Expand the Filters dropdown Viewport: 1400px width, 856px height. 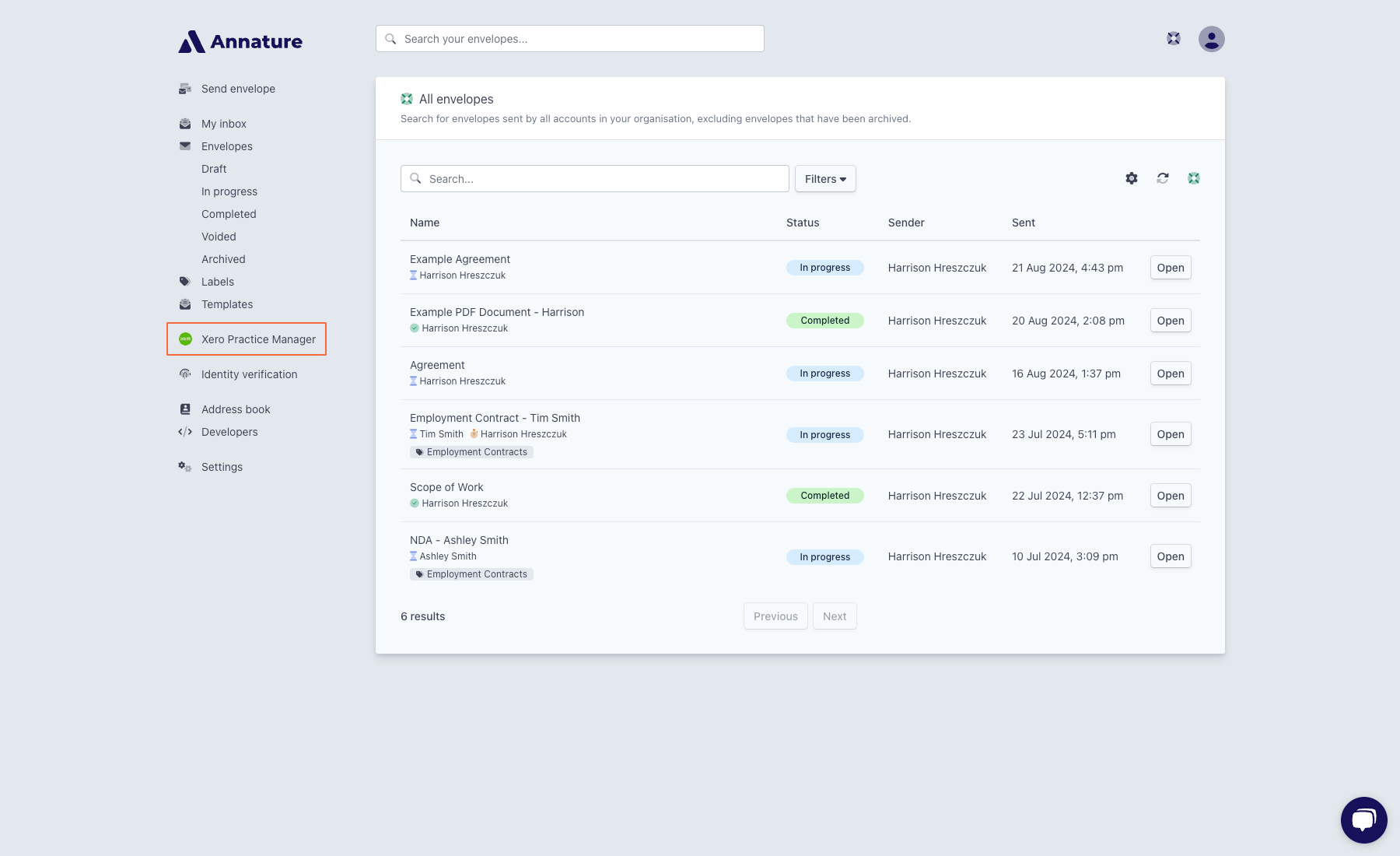(x=824, y=178)
